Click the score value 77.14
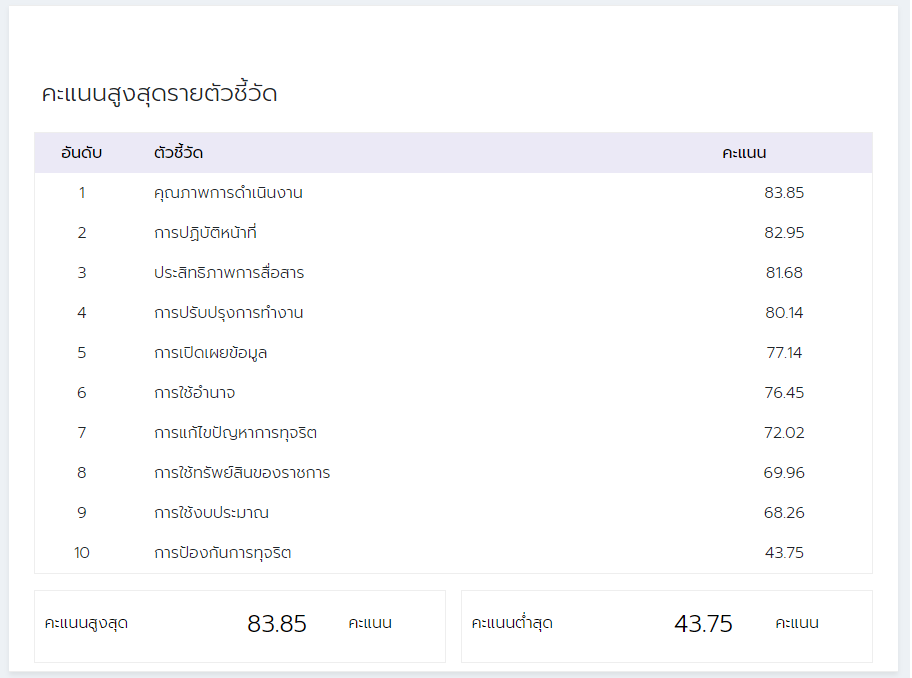Image resolution: width=912 pixels, height=678 pixels. 784,353
